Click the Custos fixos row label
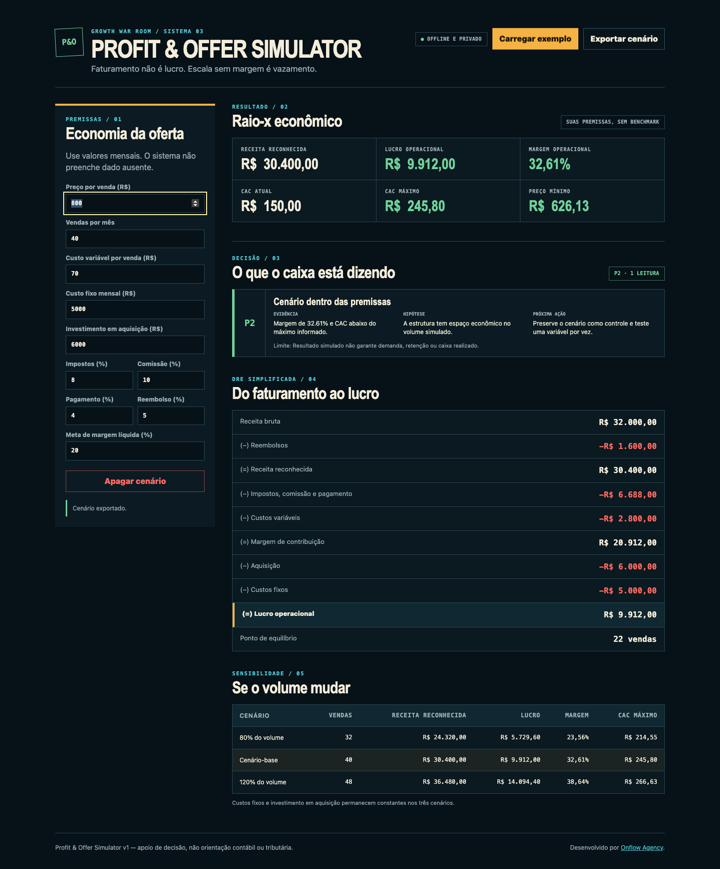720x869 pixels. [x=264, y=590]
